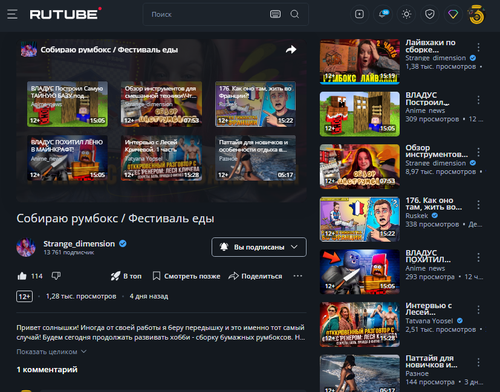Open options for ВЛАДУС Построил sidebar video
Viewport: 500px width, 392px height.
tap(478, 100)
